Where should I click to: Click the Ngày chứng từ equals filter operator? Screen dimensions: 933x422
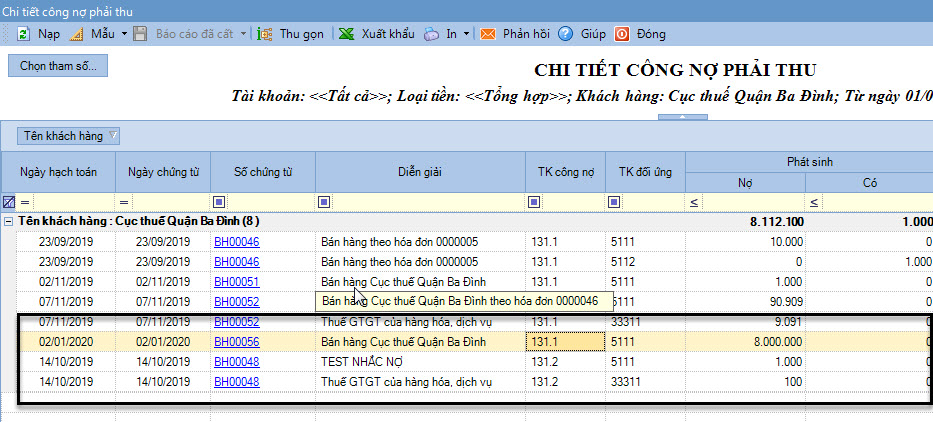pyautogui.click(x=124, y=203)
